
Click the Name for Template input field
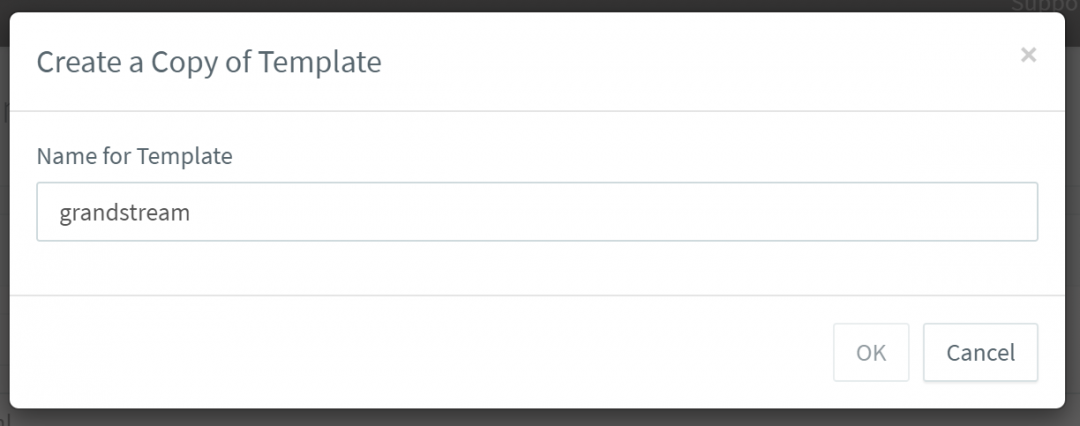[x=536, y=212]
